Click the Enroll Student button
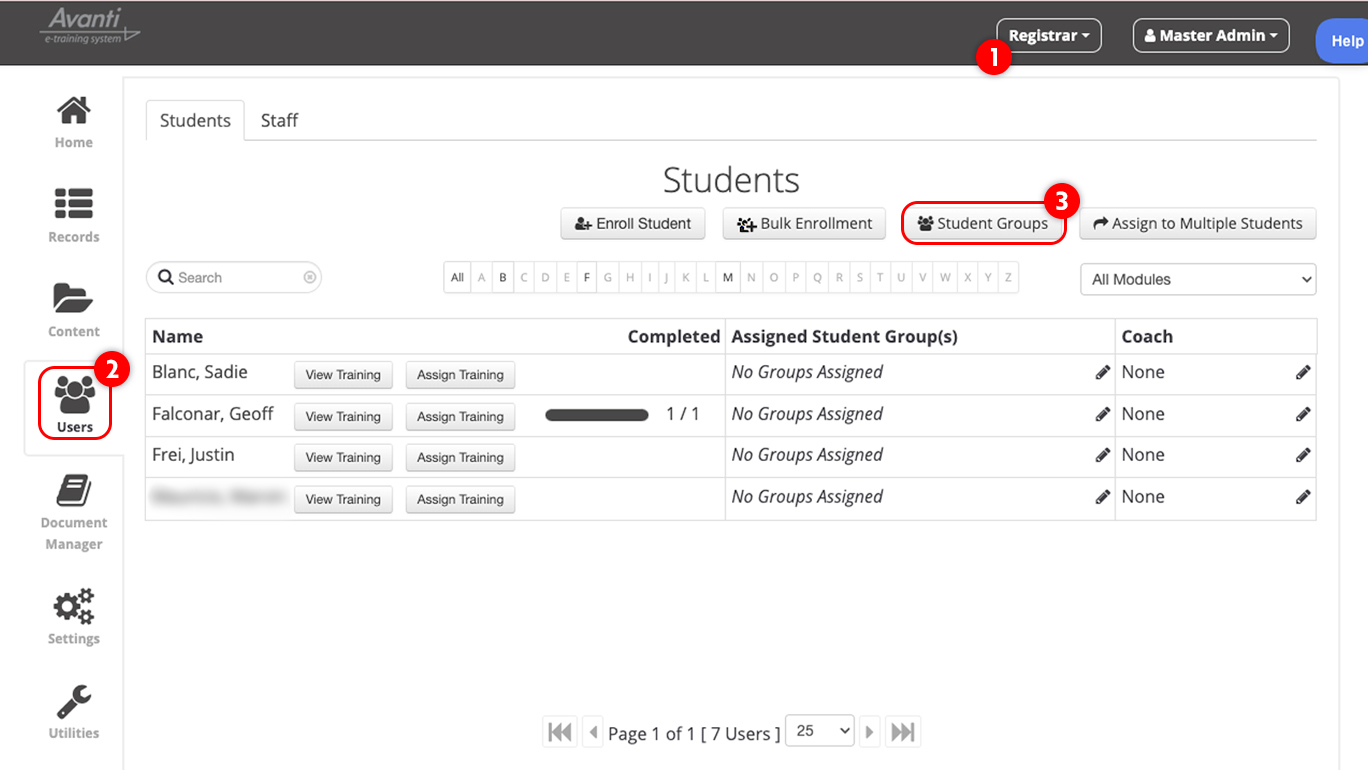Viewport: 1368px width, 770px height. tap(633, 224)
